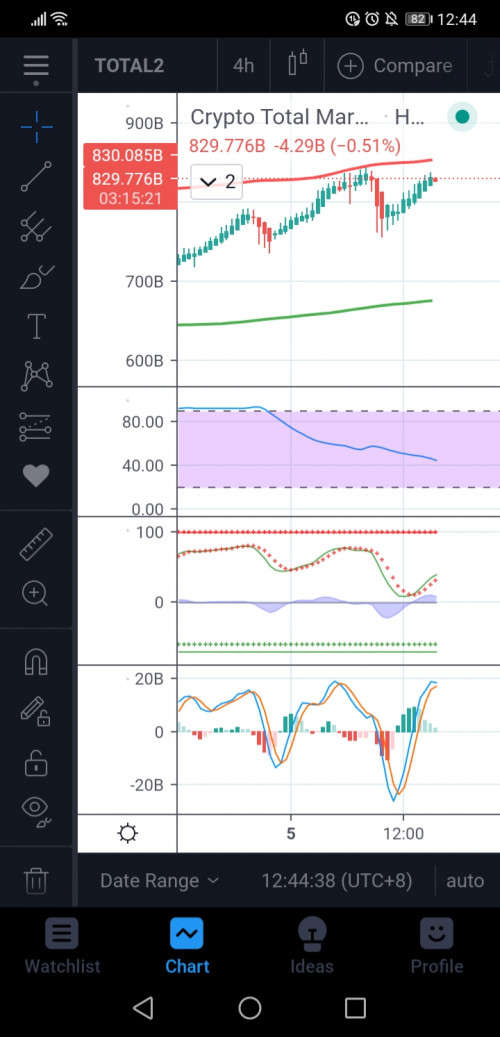Switch to the Watchlist tab
Viewport: 500px width, 1037px height.
click(x=62, y=948)
